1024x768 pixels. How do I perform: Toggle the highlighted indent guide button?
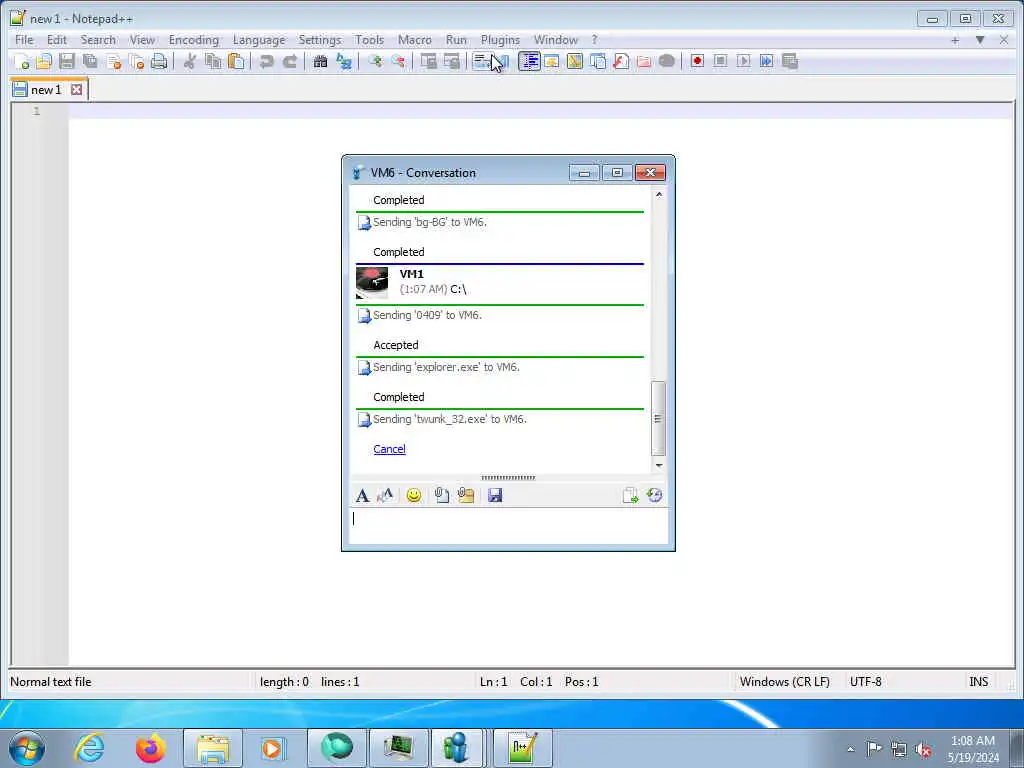tap(529, 61)
